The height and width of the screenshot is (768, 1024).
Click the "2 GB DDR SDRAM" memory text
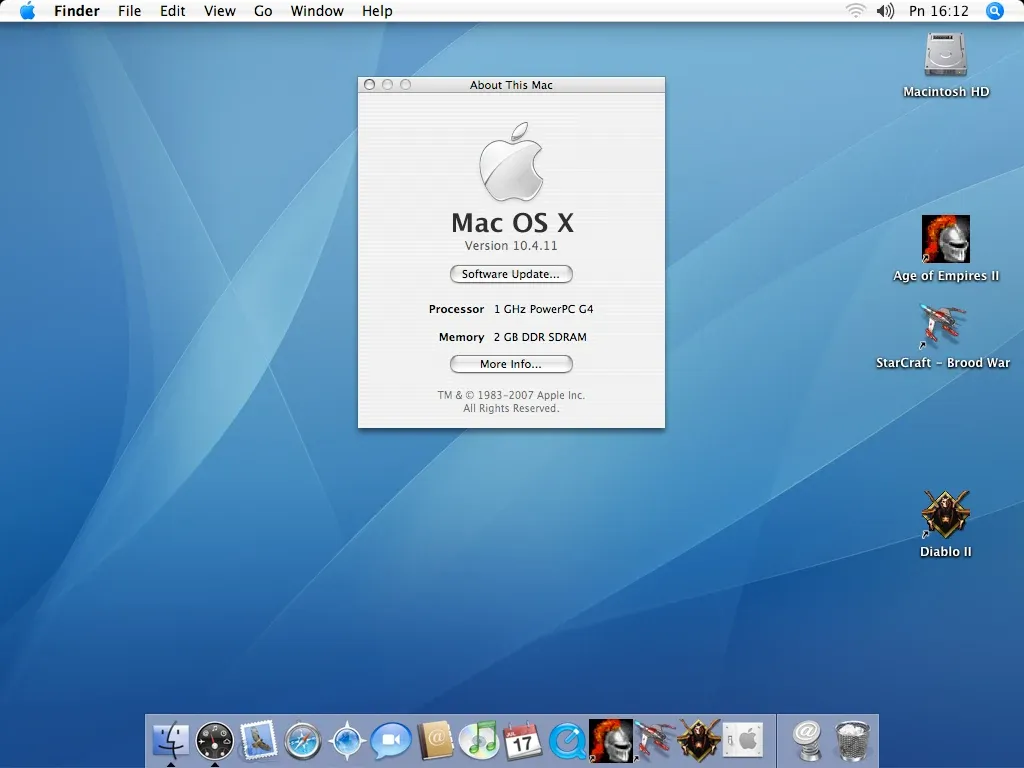pyautogui.click(x=540, y=337)
